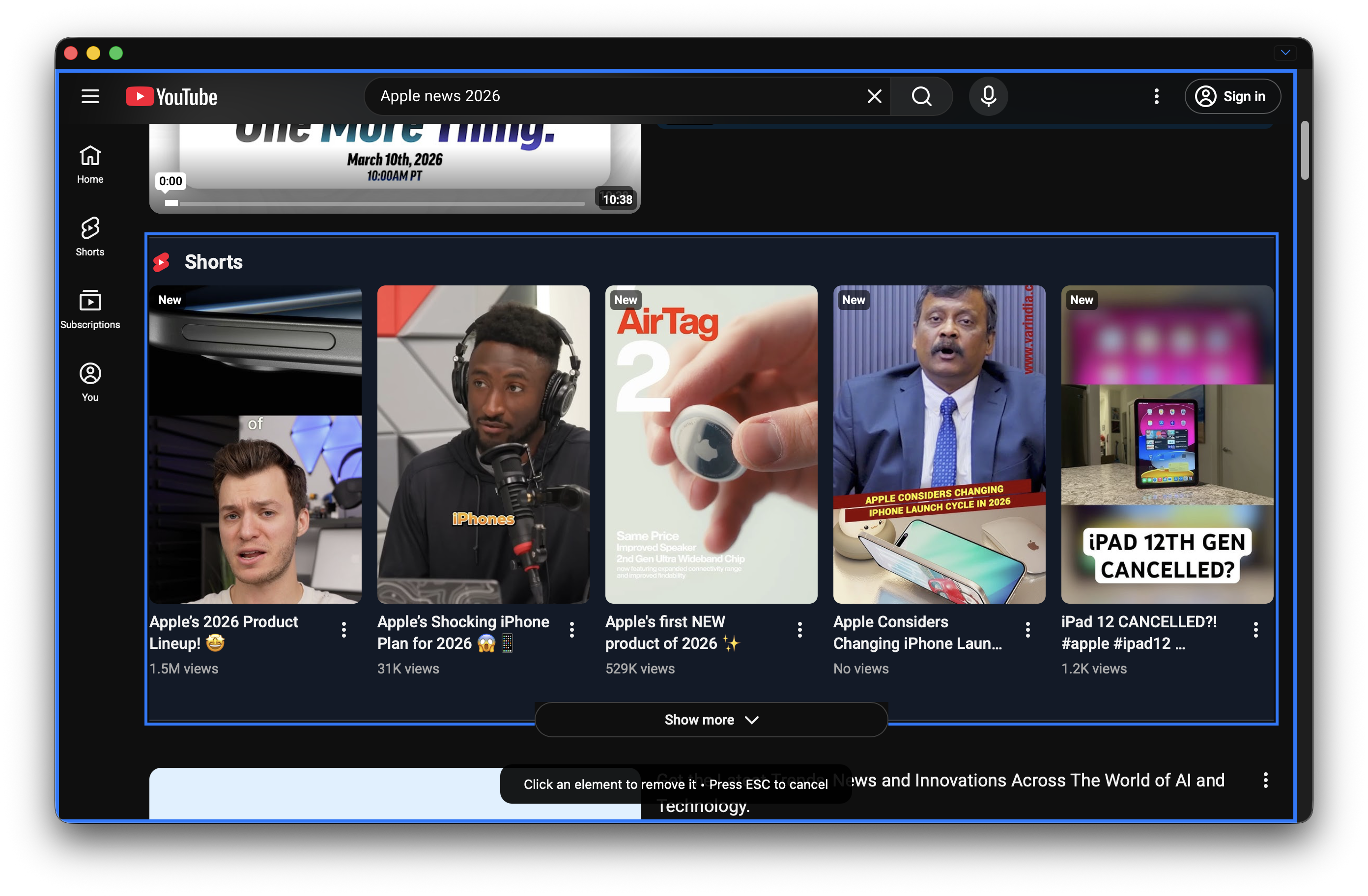Play the AirTag 2 short thumbnail

pyautogui.click(x=711, y=444)
